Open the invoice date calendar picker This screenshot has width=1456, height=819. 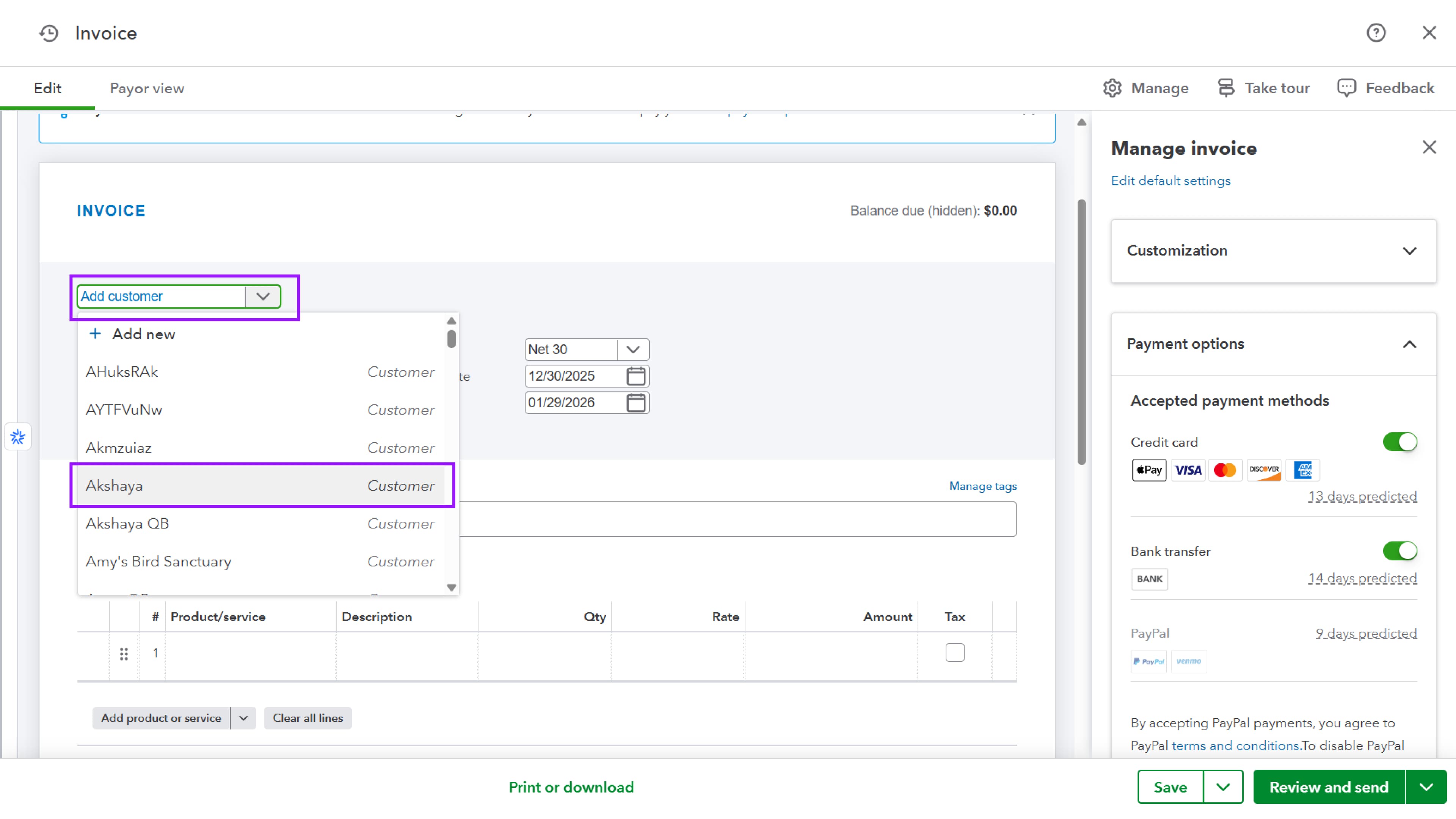[636, 376]
